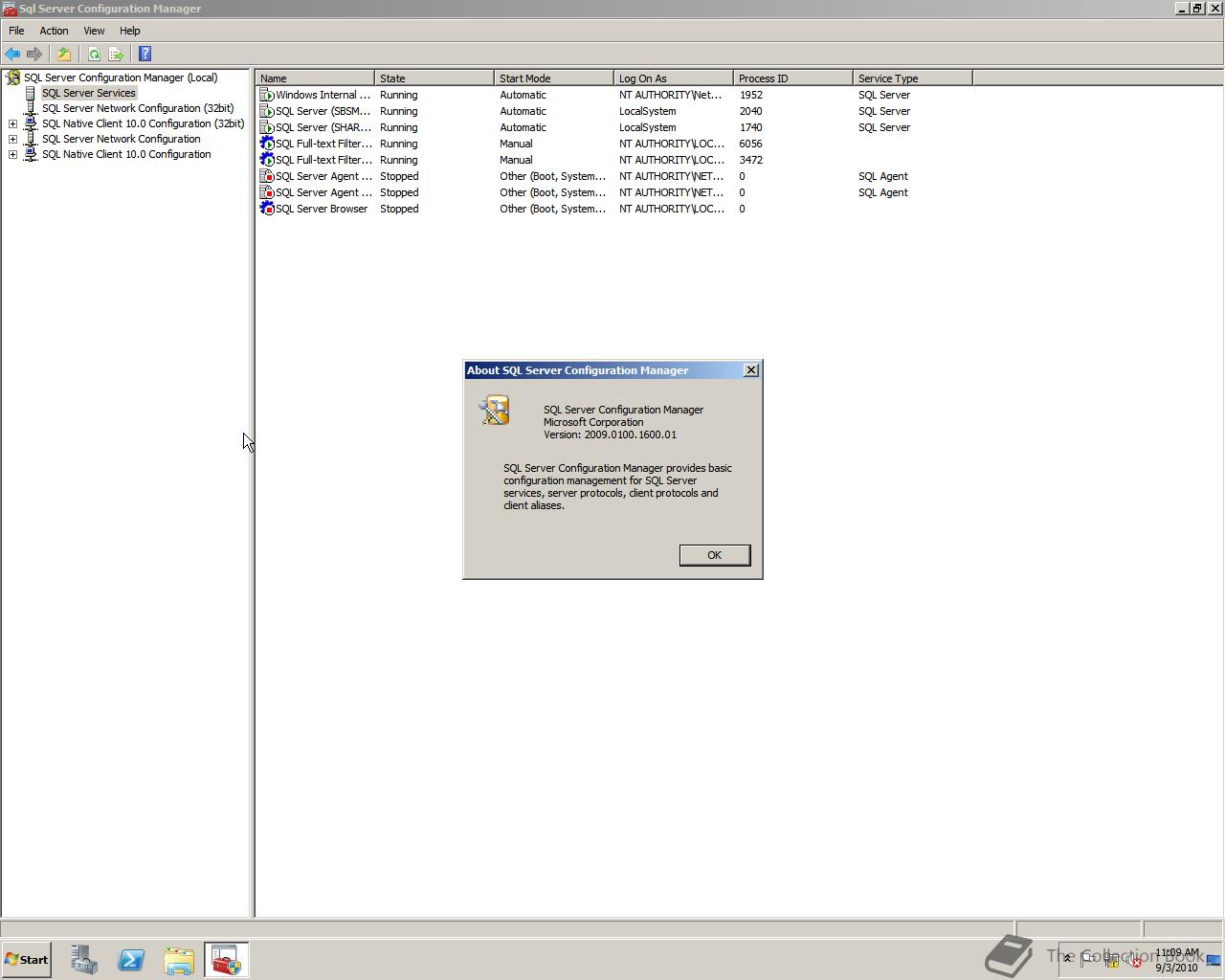The width and height of the screenshot is (1225, 980).
Task: Click the About dialog application icon
Action: [x=495, y=410]
